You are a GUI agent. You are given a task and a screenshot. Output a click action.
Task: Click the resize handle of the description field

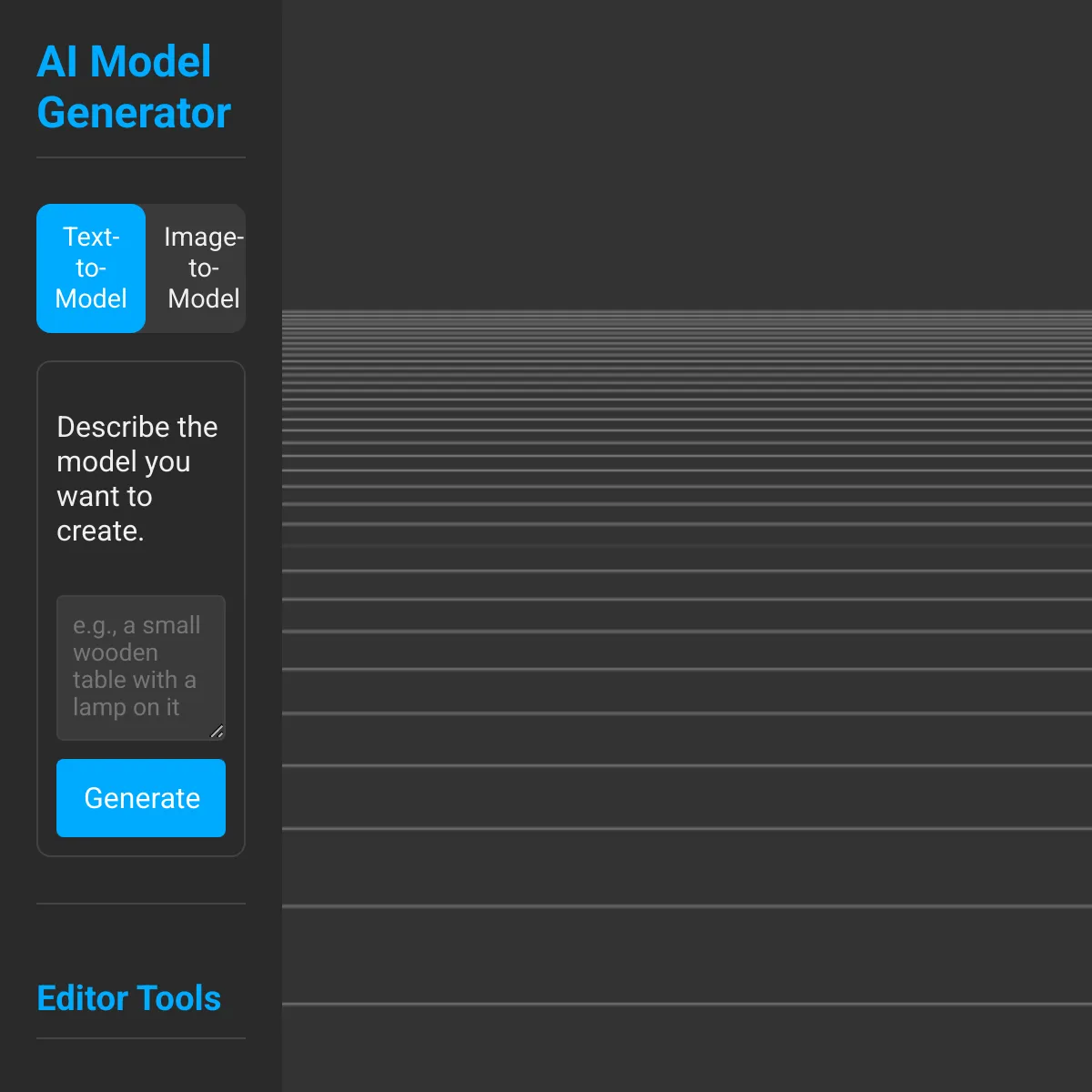click(217, 732)
